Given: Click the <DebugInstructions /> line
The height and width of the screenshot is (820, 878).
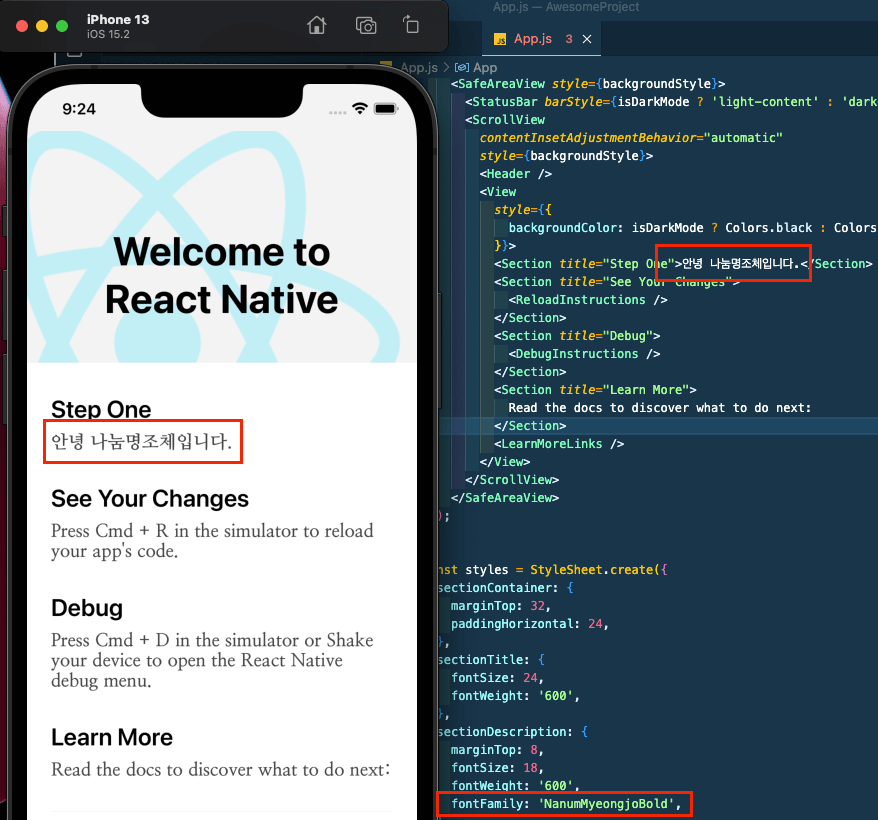Looking at the screenshot, I should 584,354.
